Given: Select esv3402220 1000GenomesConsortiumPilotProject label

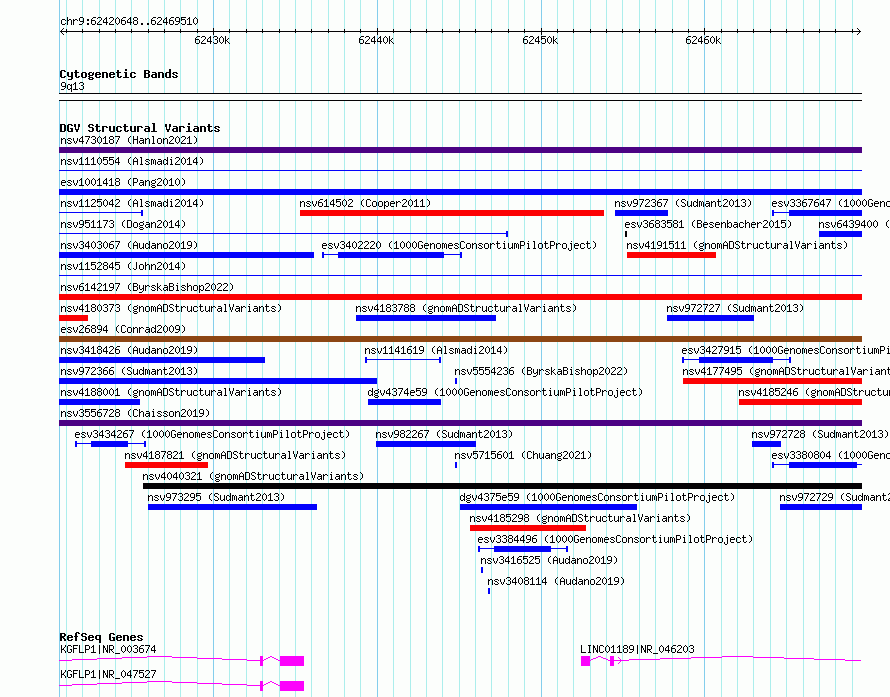Looking at the screenshot, I should tap(459, 245).
